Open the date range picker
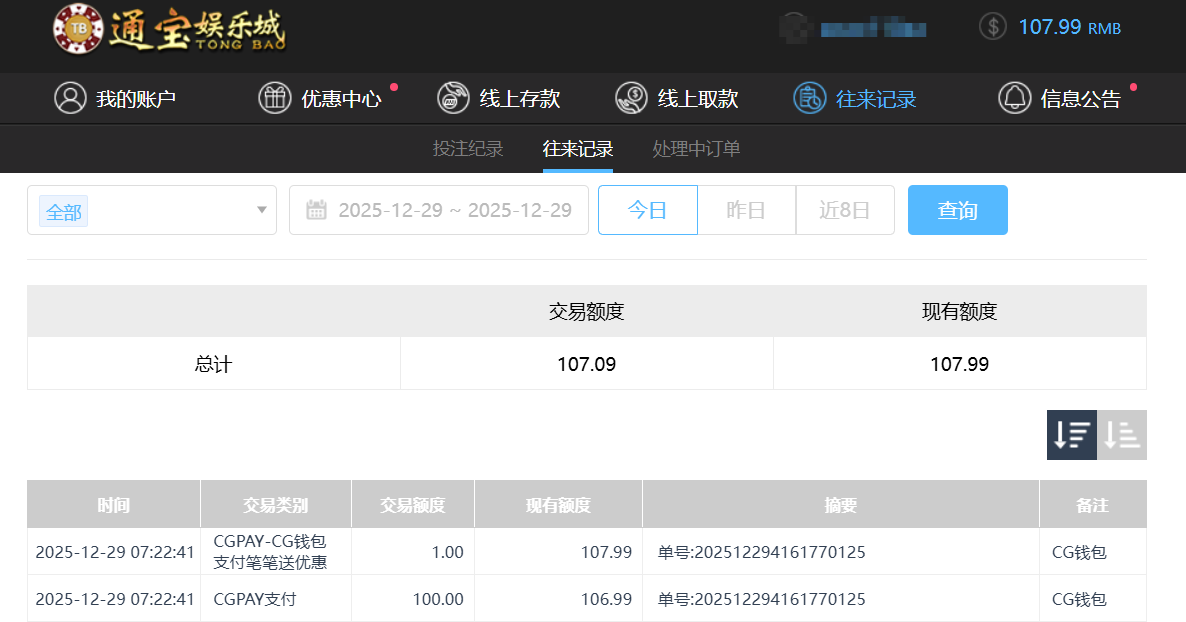The height and width of the screenshot is (622, 1186). 439,210
